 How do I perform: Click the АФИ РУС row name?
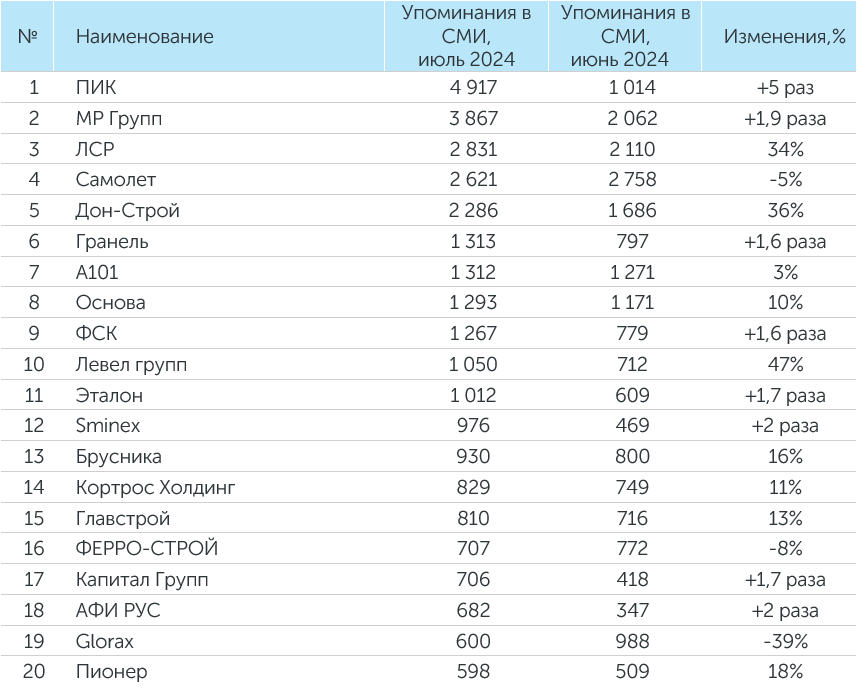pos(118,610)
